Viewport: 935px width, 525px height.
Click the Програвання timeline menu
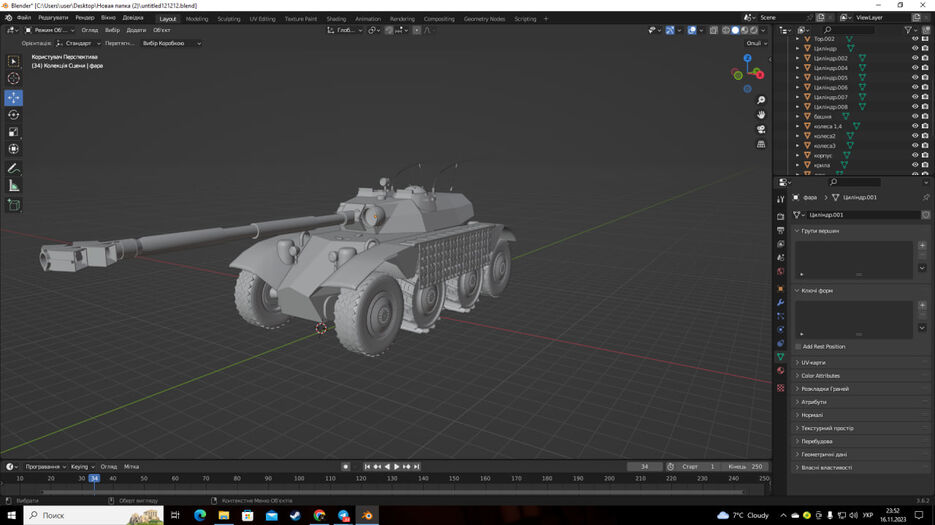pos(45,467)
